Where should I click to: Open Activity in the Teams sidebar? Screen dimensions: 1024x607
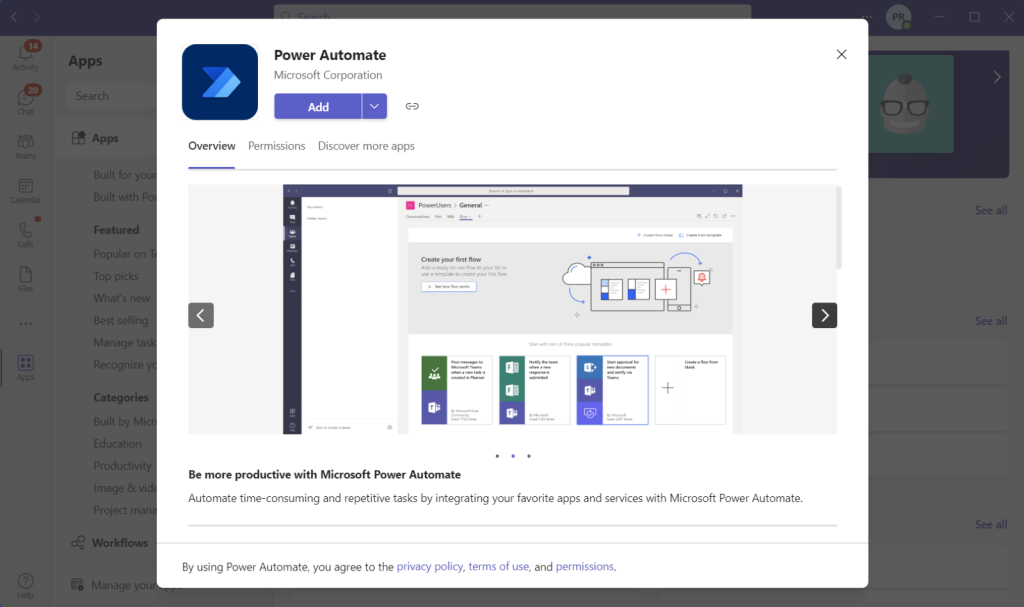25,56
